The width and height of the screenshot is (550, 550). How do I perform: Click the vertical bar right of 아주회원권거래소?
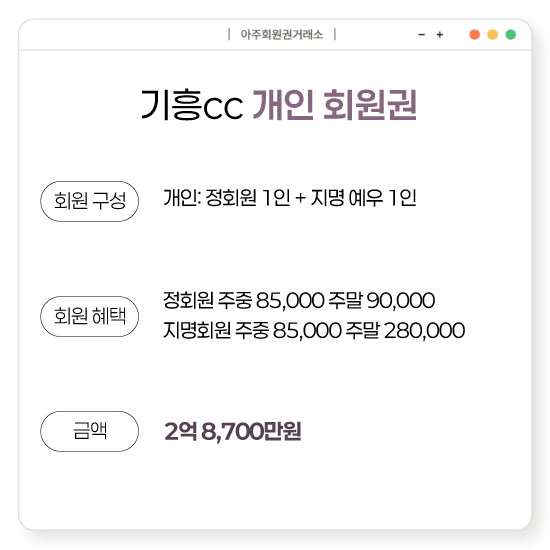pyautogui.click(x=335, y=34)
